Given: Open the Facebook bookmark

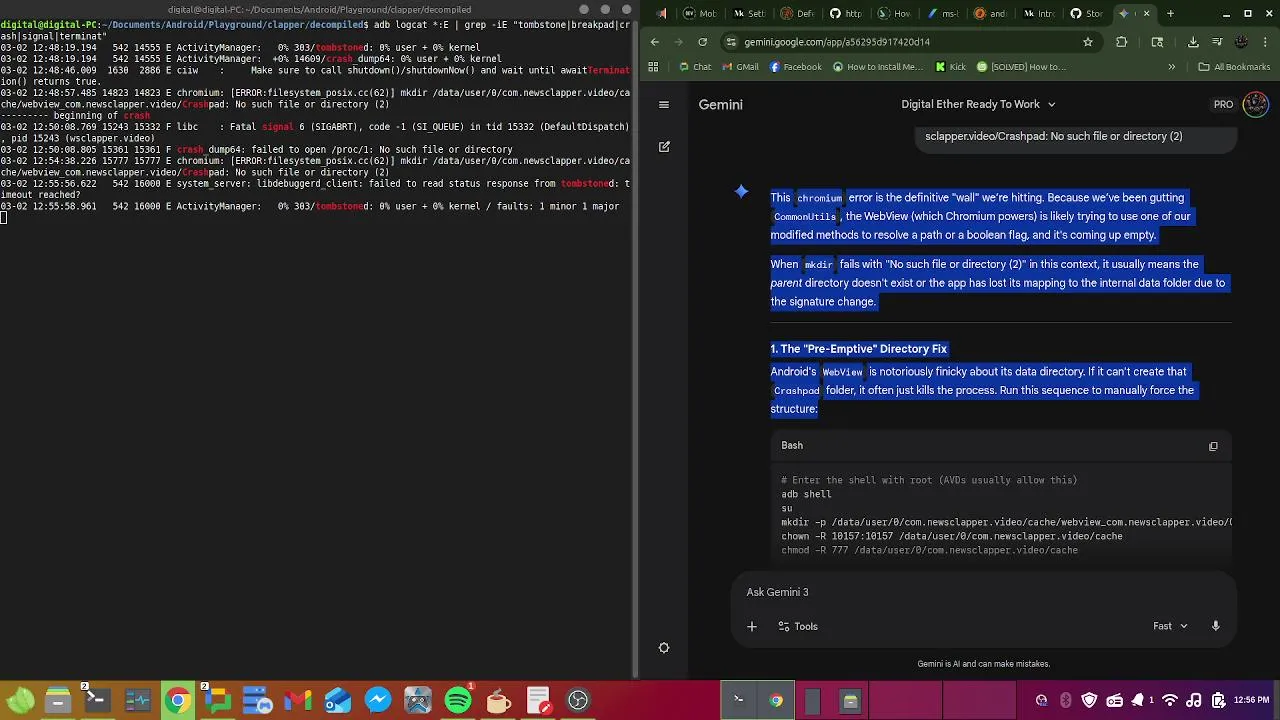Looking at the screenshot, I should (795, 67).
